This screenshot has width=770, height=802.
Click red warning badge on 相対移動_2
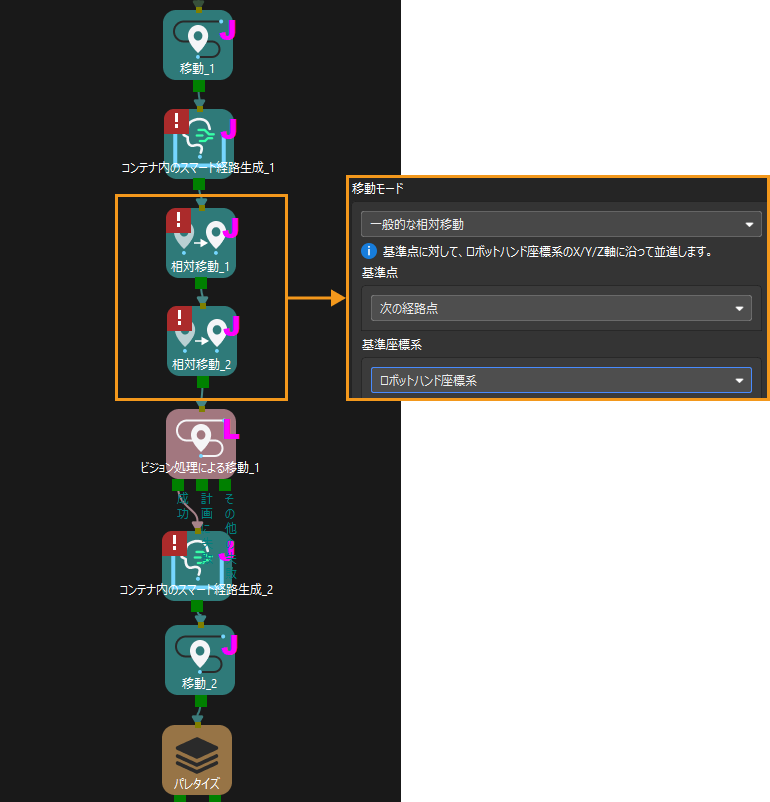[180, 319]
